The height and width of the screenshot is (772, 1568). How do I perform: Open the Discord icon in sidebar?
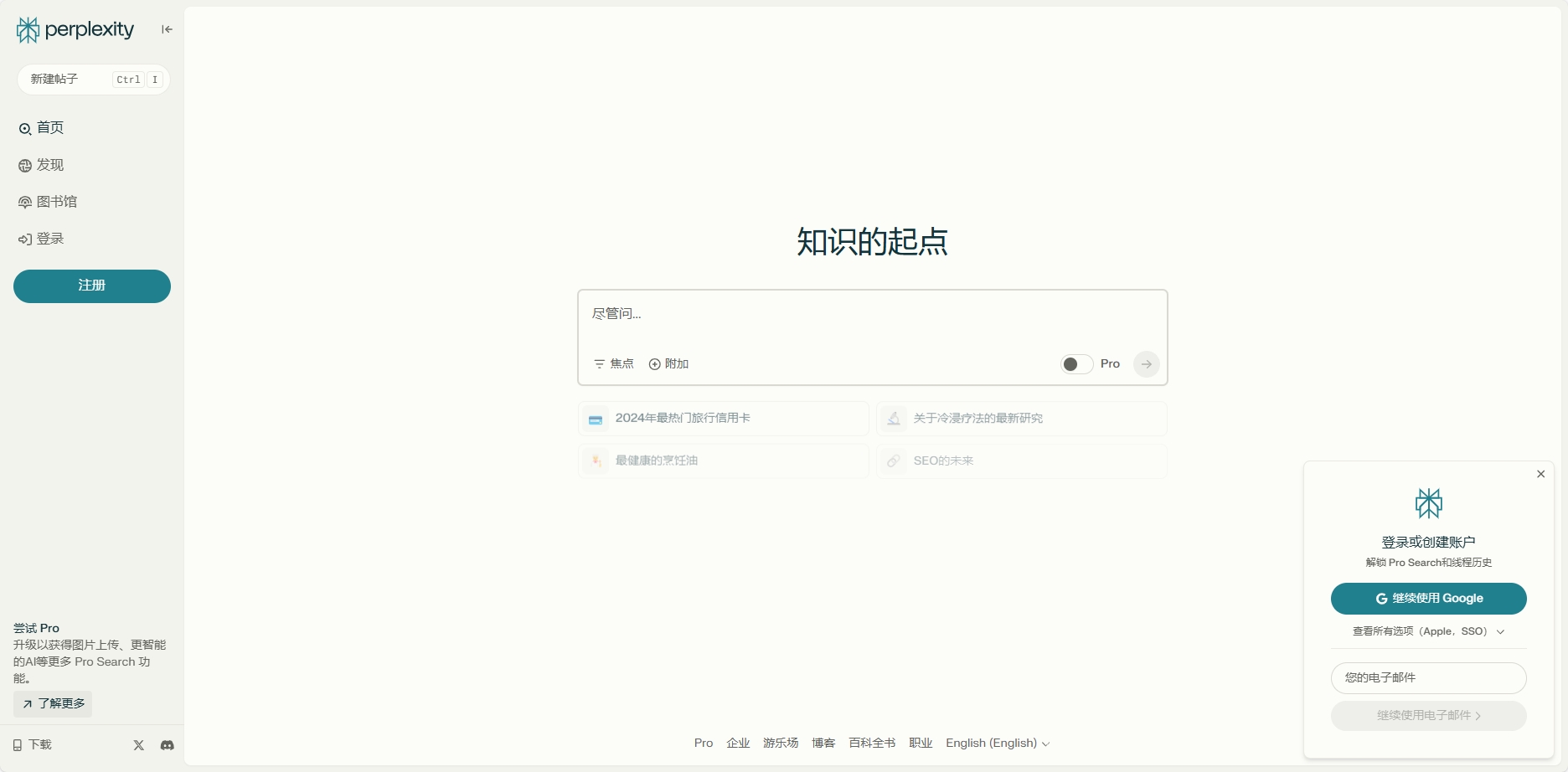[x=168, y=745]
